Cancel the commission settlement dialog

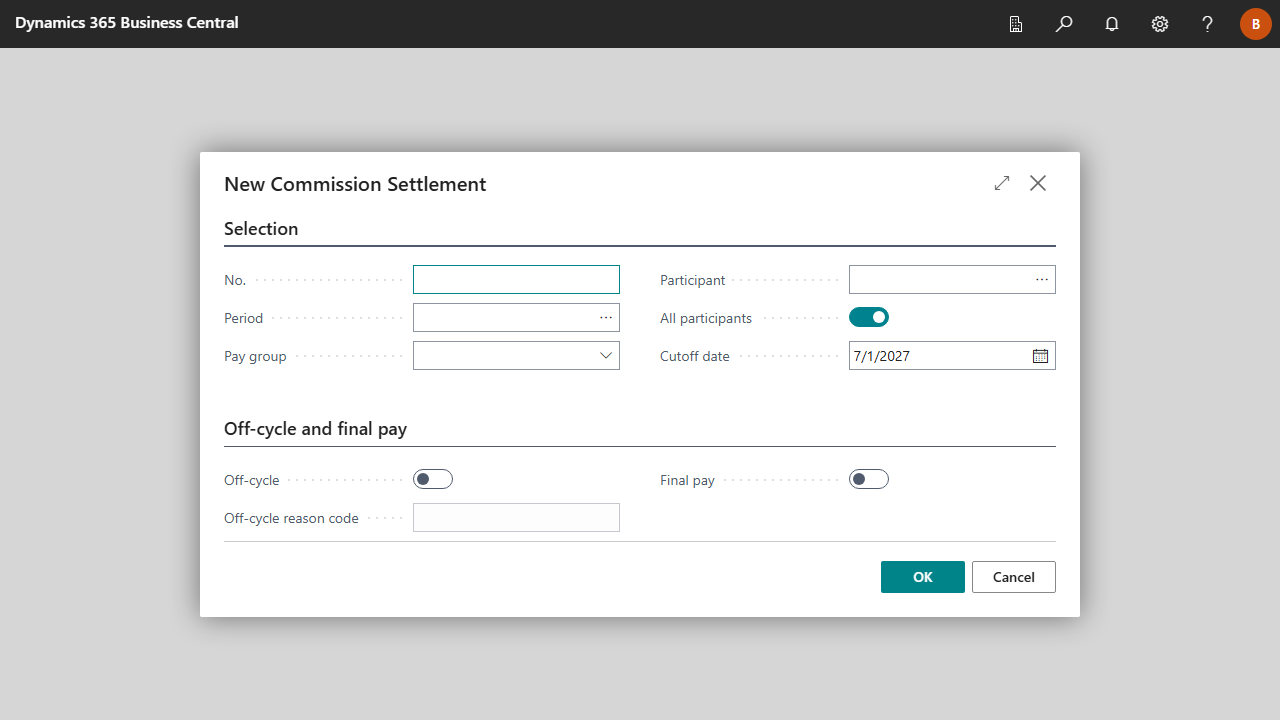click(x=1014, y=577)
